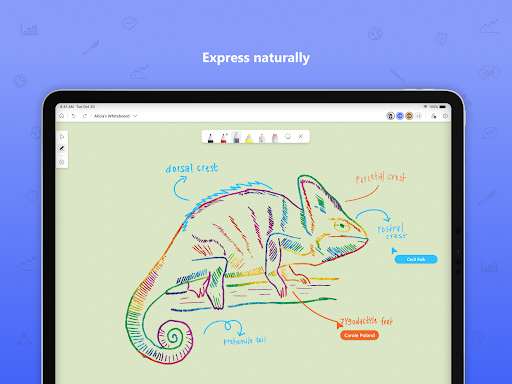512x384 pixels.
Task: View the first participant avatar
Action: [390, 116]
